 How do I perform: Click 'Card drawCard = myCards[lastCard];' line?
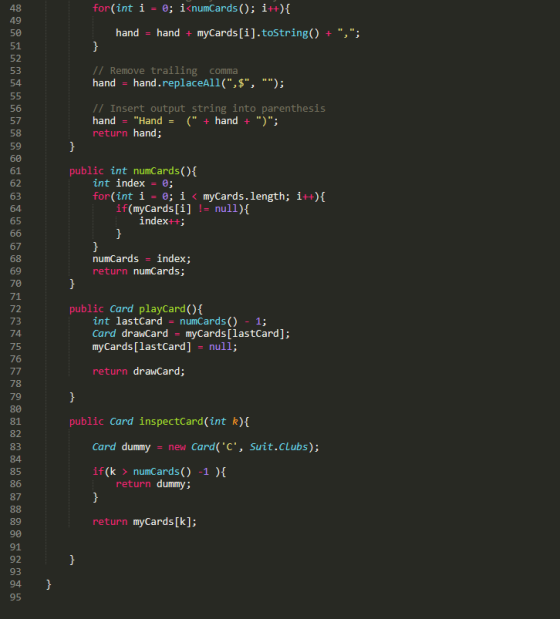click(191, 334)
